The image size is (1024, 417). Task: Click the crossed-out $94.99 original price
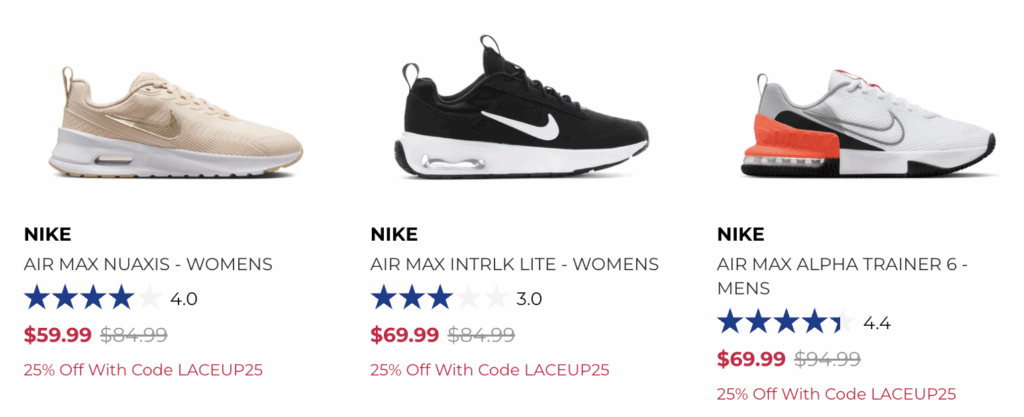(827, 359)
